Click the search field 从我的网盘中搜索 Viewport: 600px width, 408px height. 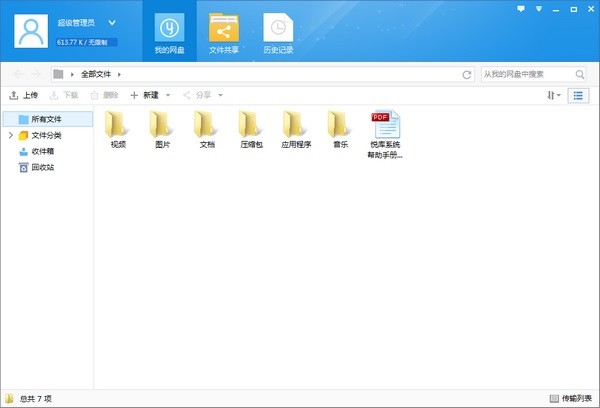click(525, 74)
